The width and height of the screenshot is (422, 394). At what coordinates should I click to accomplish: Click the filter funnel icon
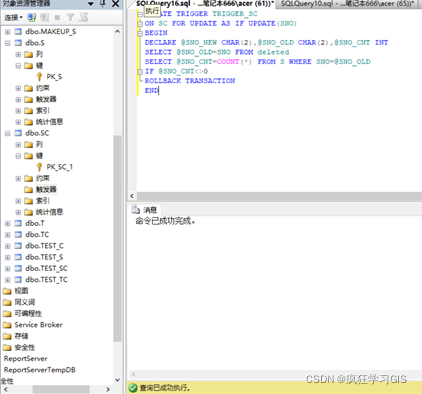click(x=70, y=17)
